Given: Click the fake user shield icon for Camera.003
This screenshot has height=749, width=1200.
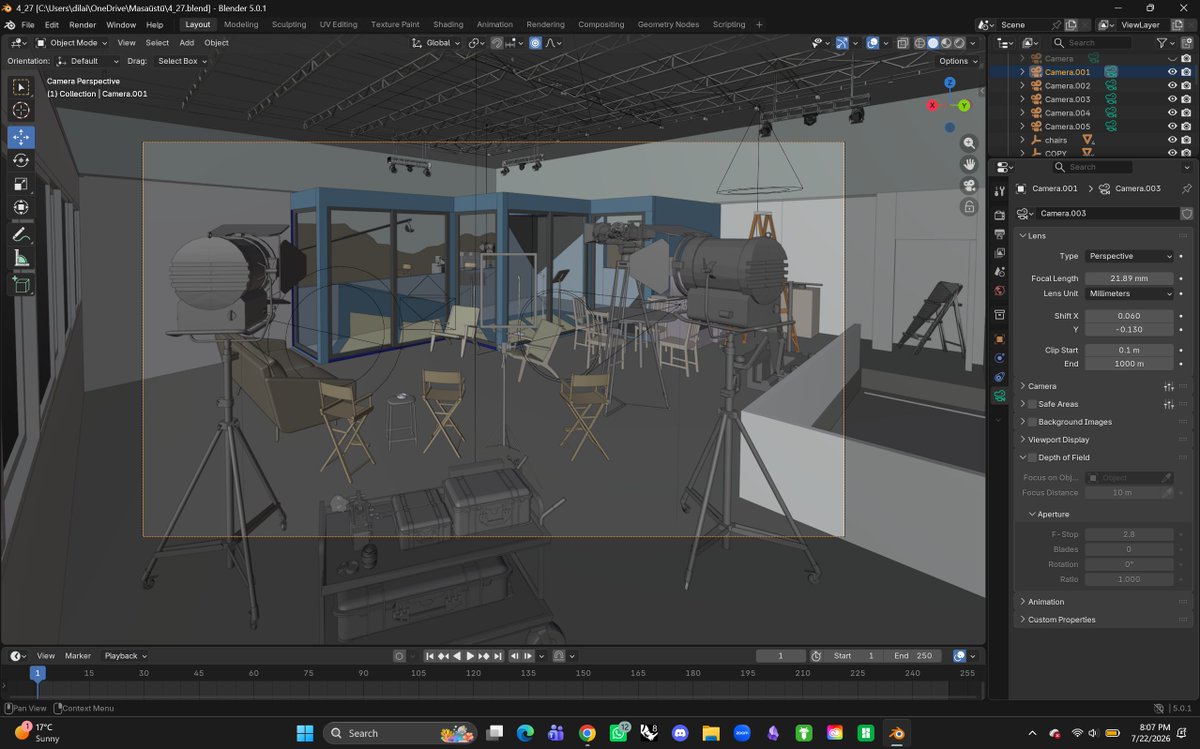Looking at the screenshot, I should click(1187, 213).
